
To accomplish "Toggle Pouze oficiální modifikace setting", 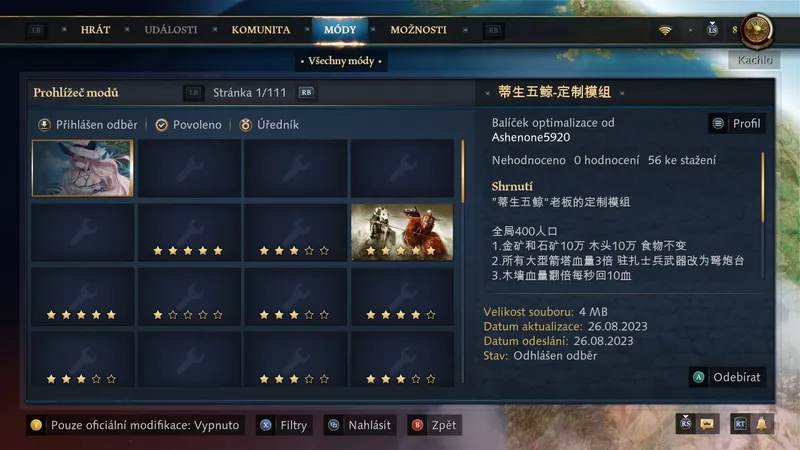I will click(x=135, y=425).
